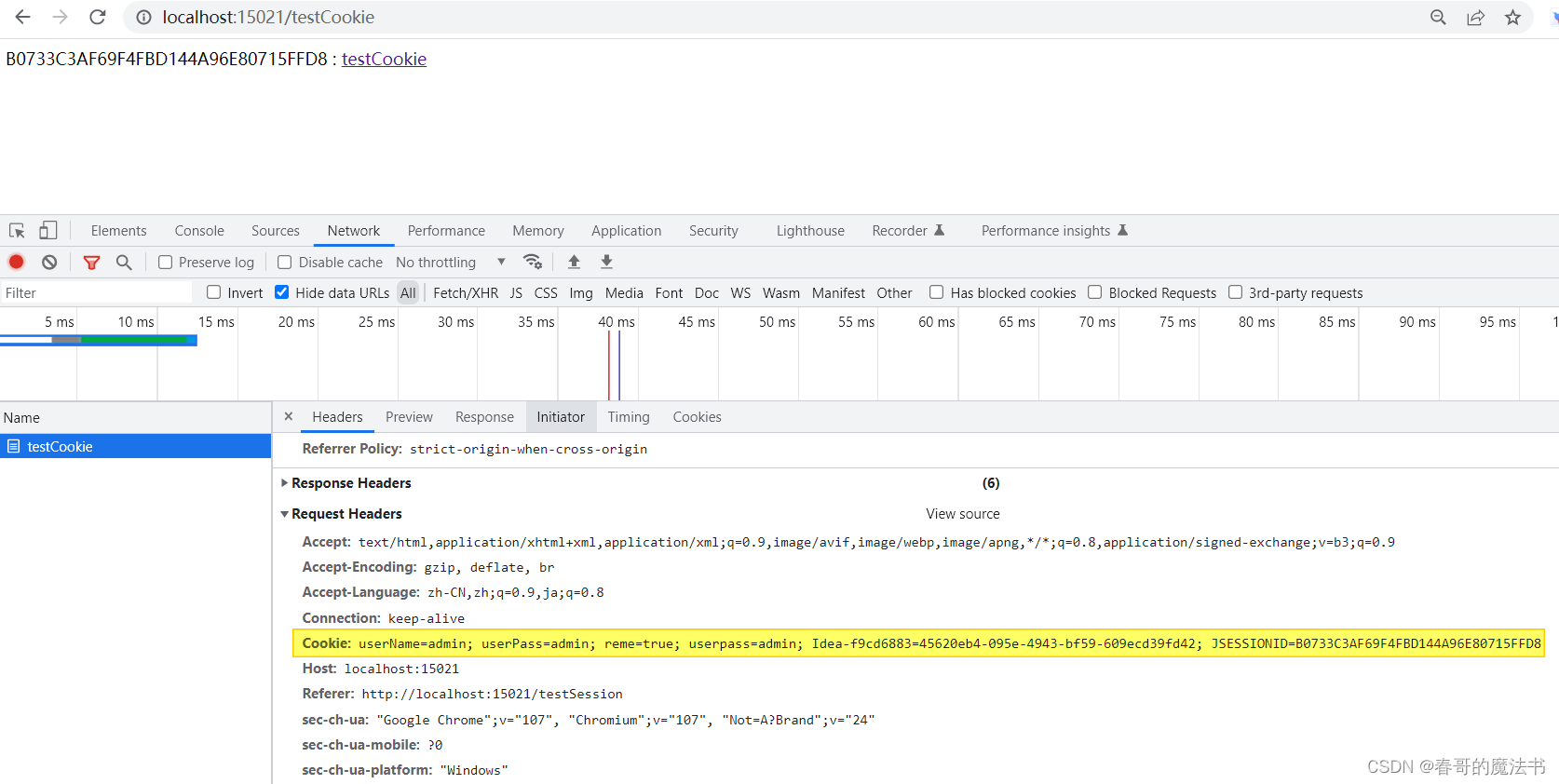Click View source for request headers

[x=963, y=514]
